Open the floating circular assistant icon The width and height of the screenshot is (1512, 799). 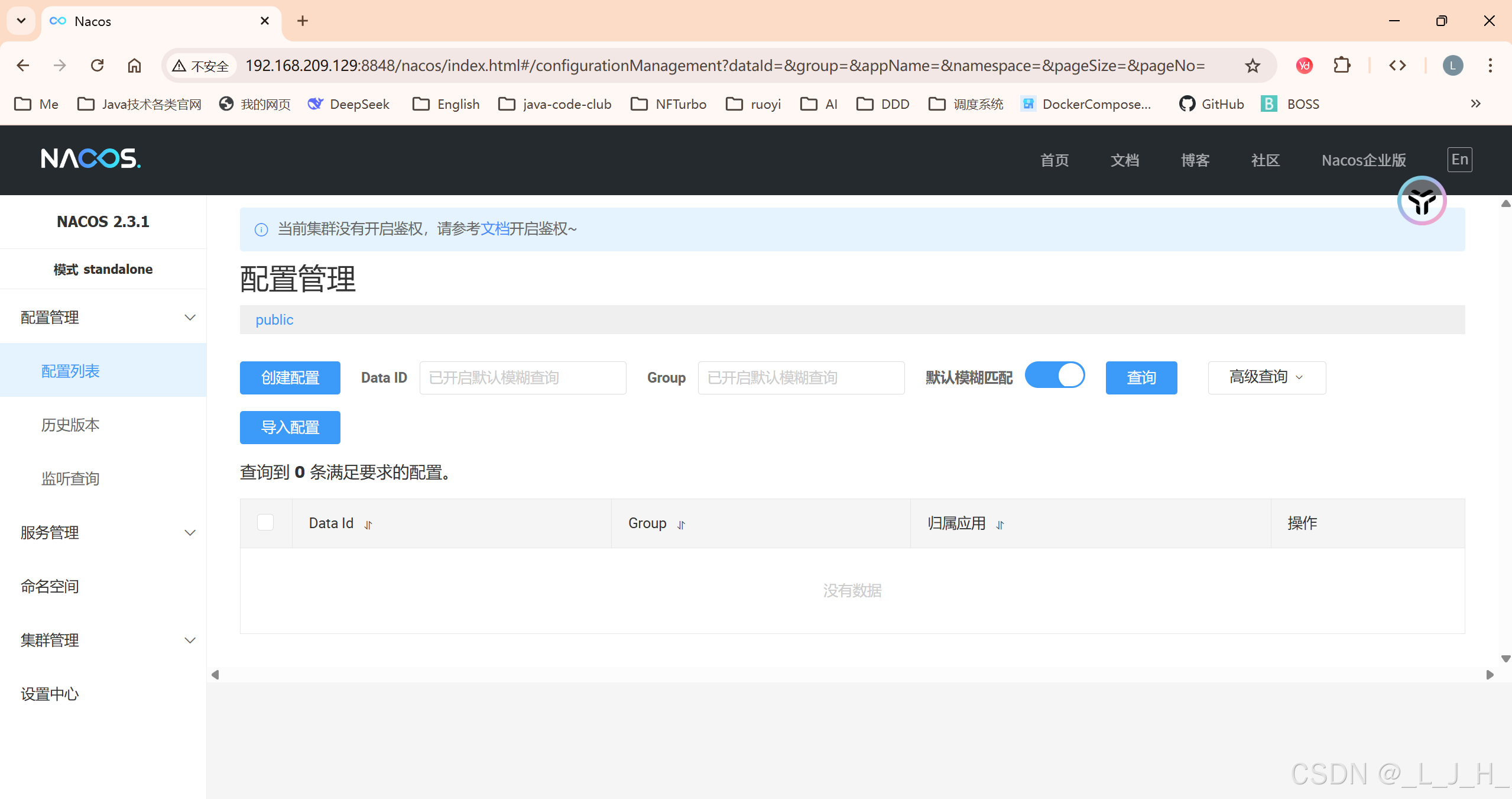1422,201
